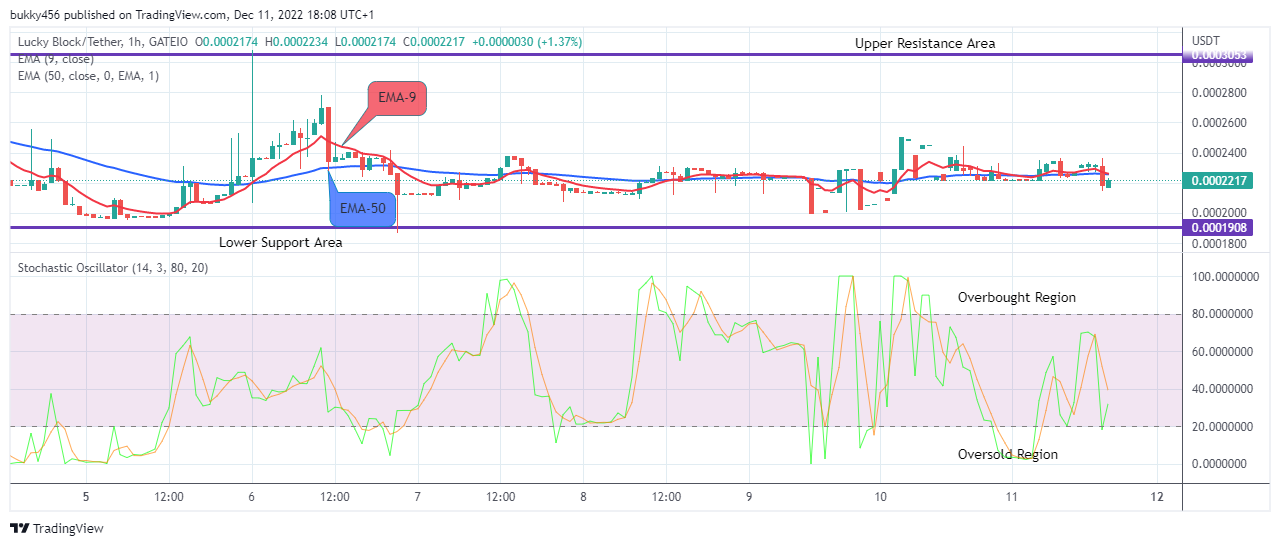The image size is (1280, 546).
Task: Click the date label 12 on time axis
Action: [1157, 497]
